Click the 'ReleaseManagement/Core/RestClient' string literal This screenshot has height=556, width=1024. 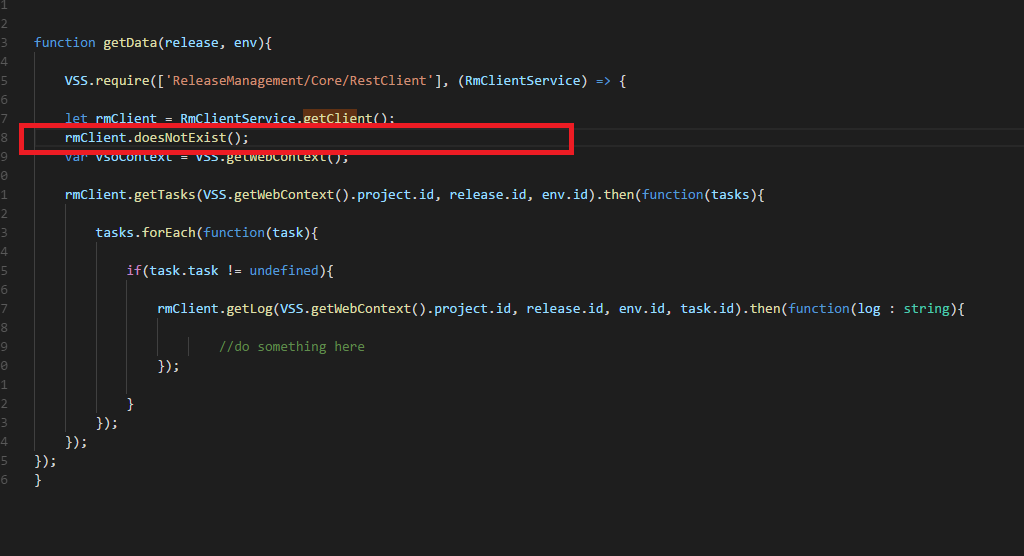click(x=299, y=80)
